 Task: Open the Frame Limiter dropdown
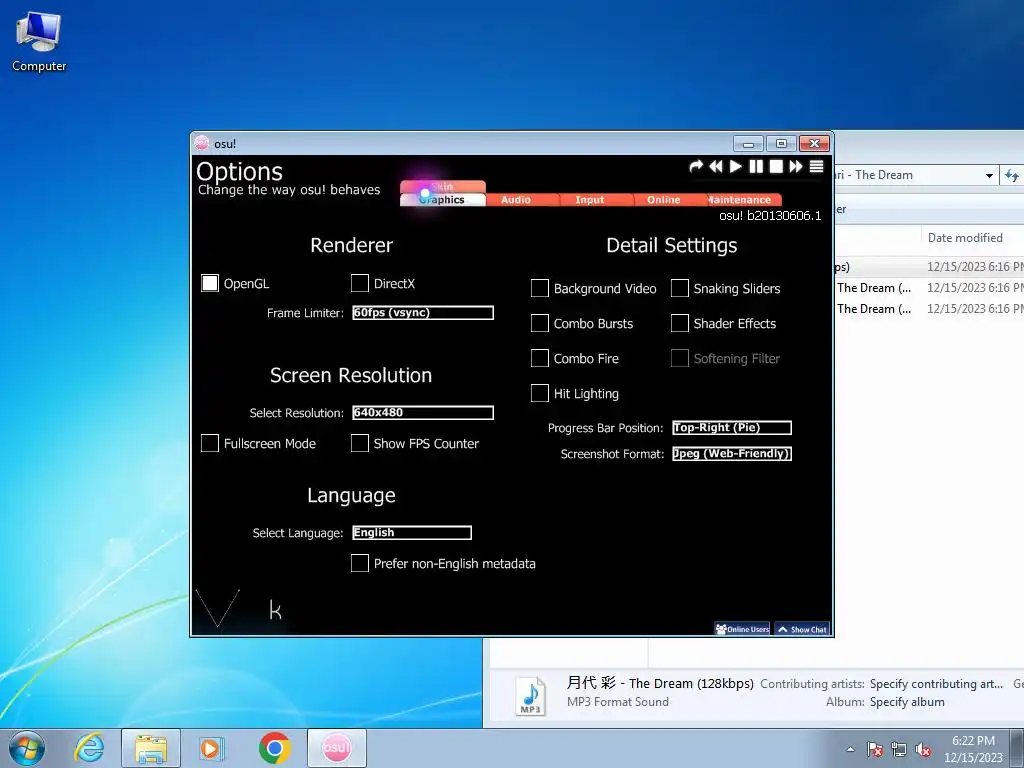423,313
